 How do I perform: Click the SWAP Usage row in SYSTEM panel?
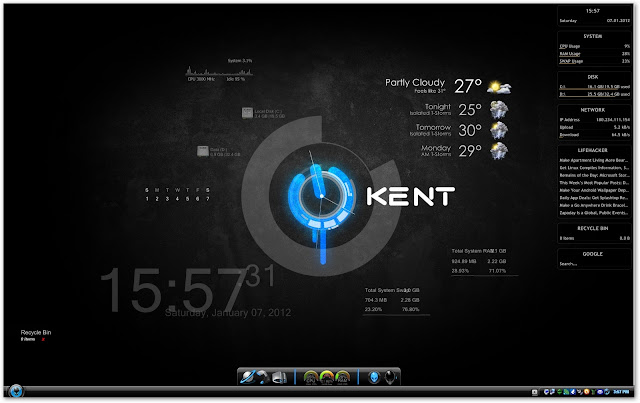594,61
